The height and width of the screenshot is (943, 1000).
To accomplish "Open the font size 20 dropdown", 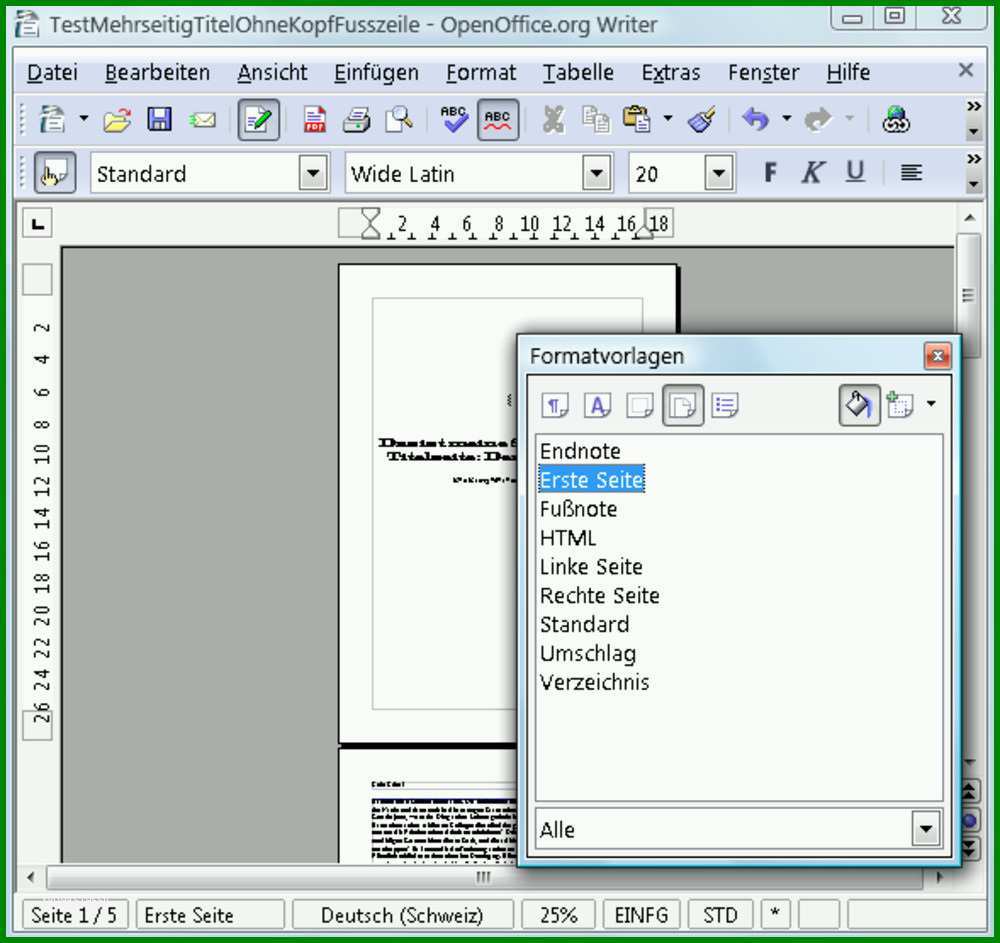I will (x=719, y=173).
